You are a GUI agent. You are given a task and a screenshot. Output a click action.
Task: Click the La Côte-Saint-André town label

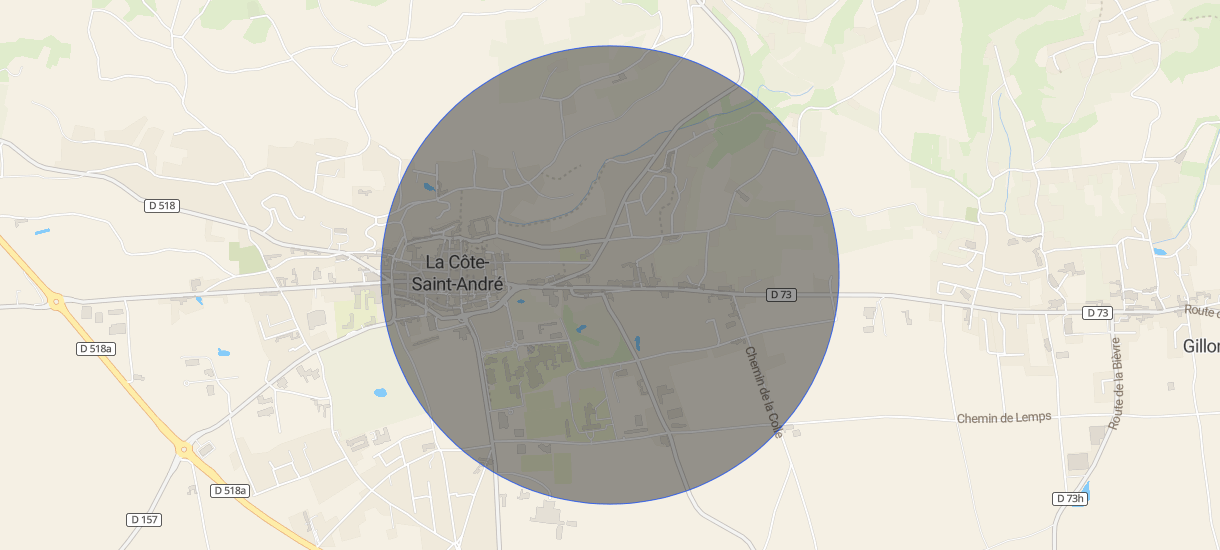tap(455, 272)
